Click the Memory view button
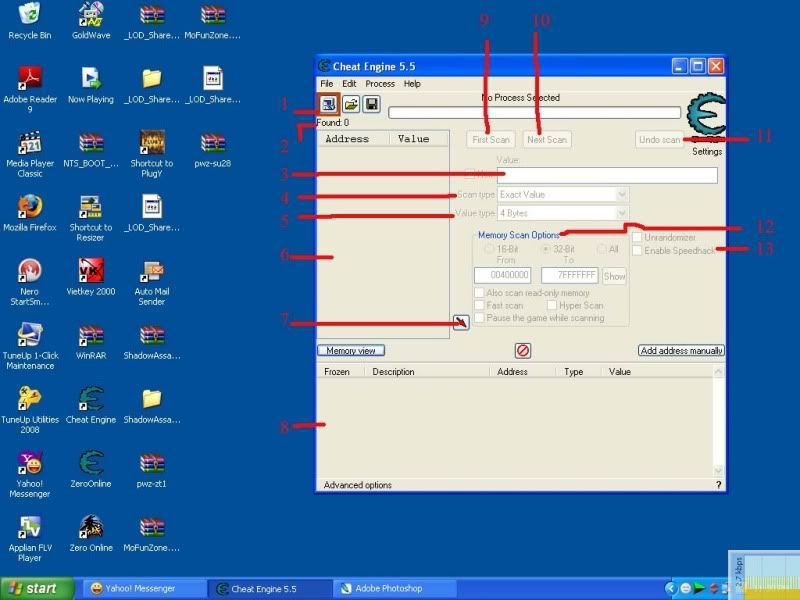This screenshot has width=800, height=600. 351,351
